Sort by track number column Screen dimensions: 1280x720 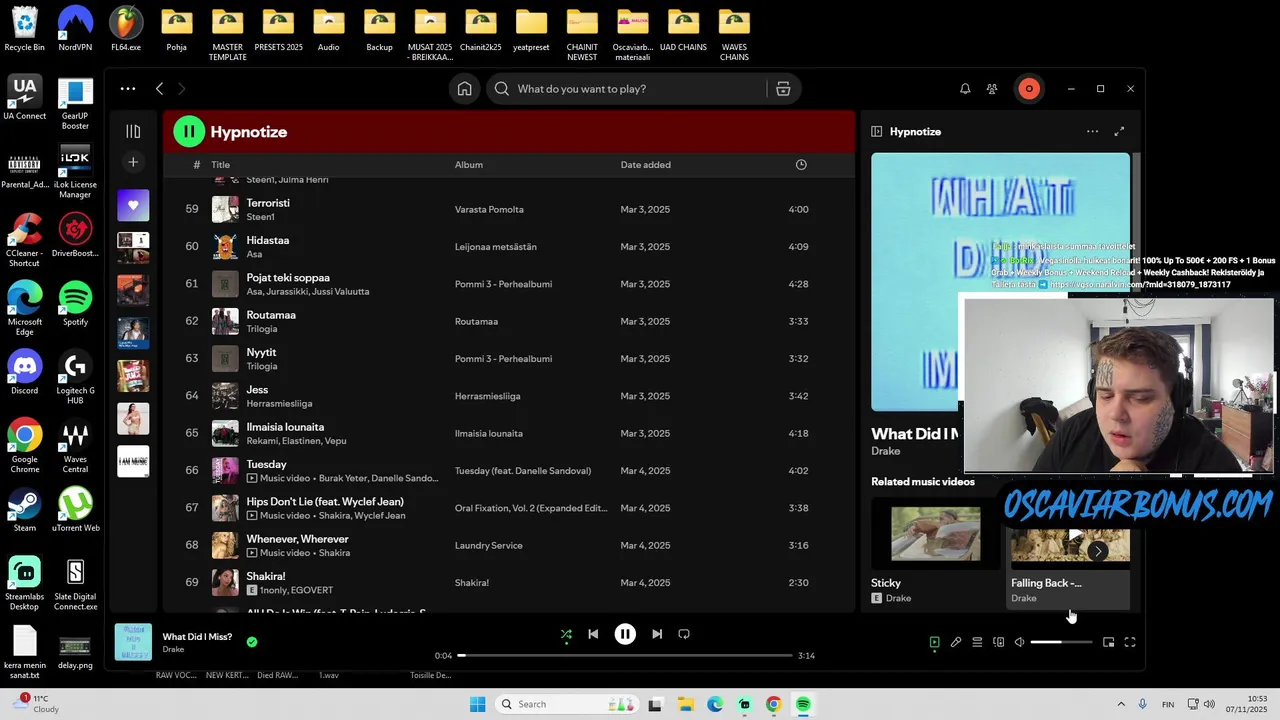[196, 165]
